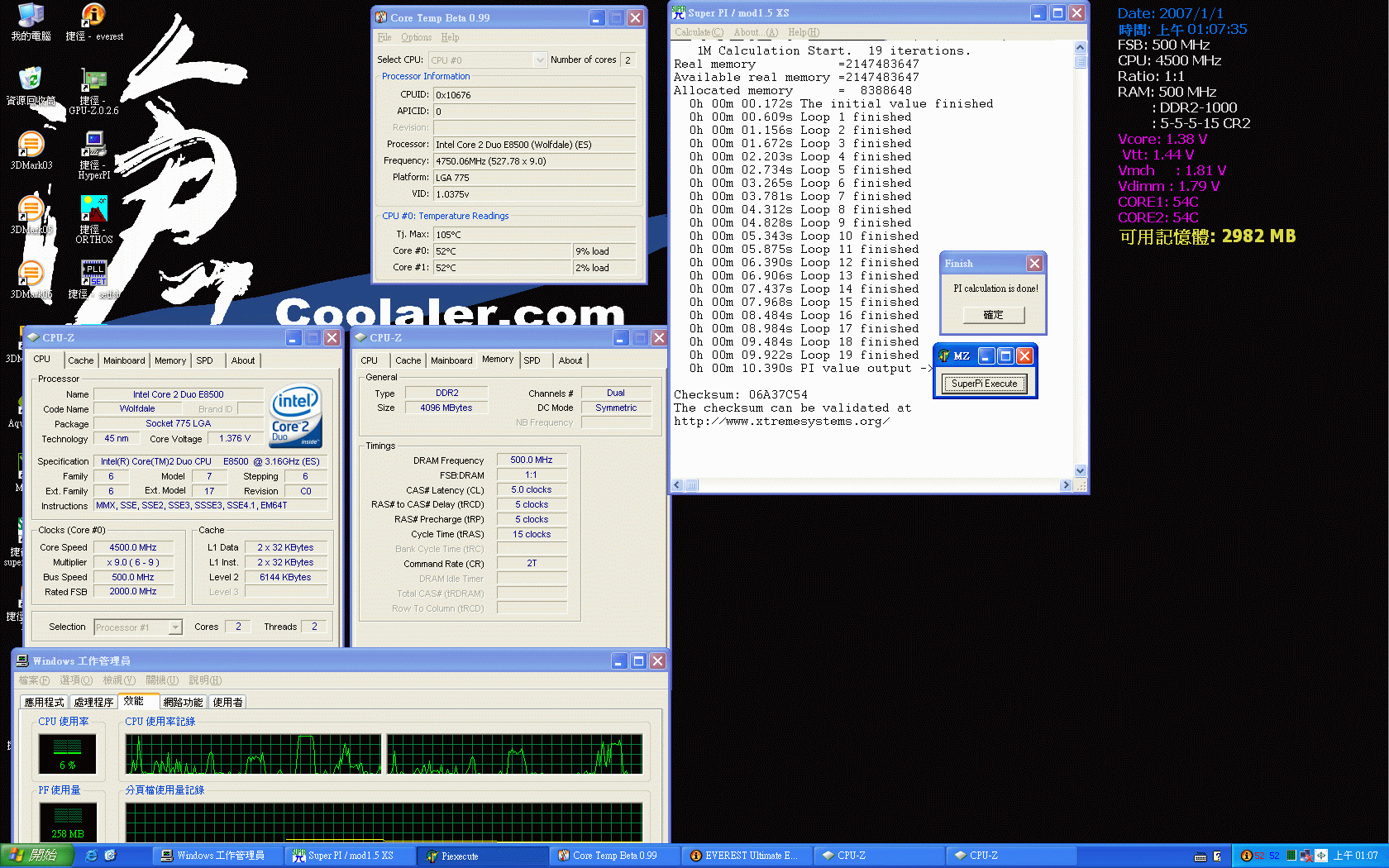Click the Core Speed value '4500.0 MHz'

pos(133,547)
